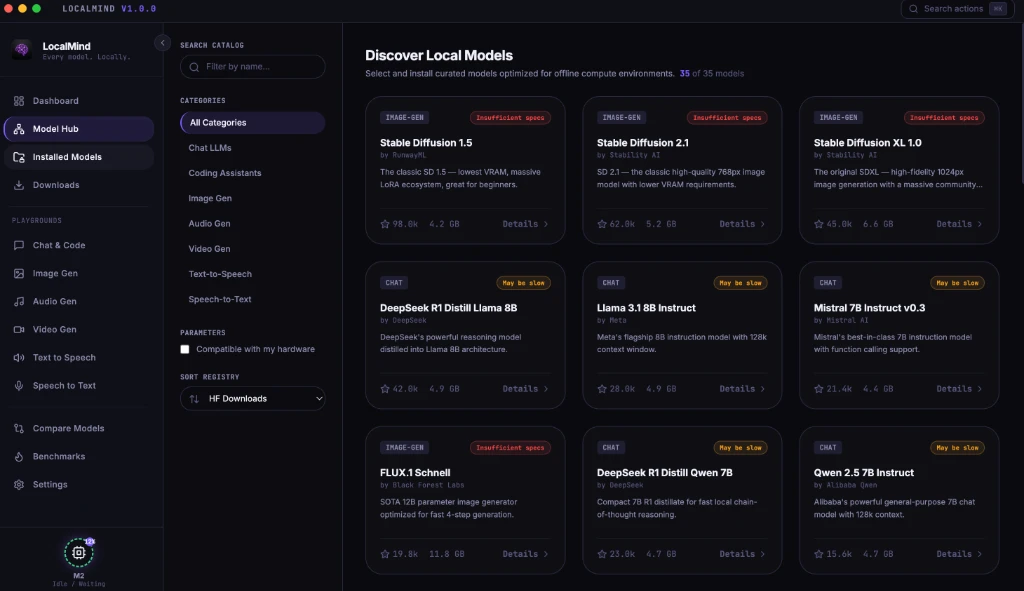Click the star icon on FLUX.1 Schnell
Screen dimensions: 1024x591
point(385,554)
